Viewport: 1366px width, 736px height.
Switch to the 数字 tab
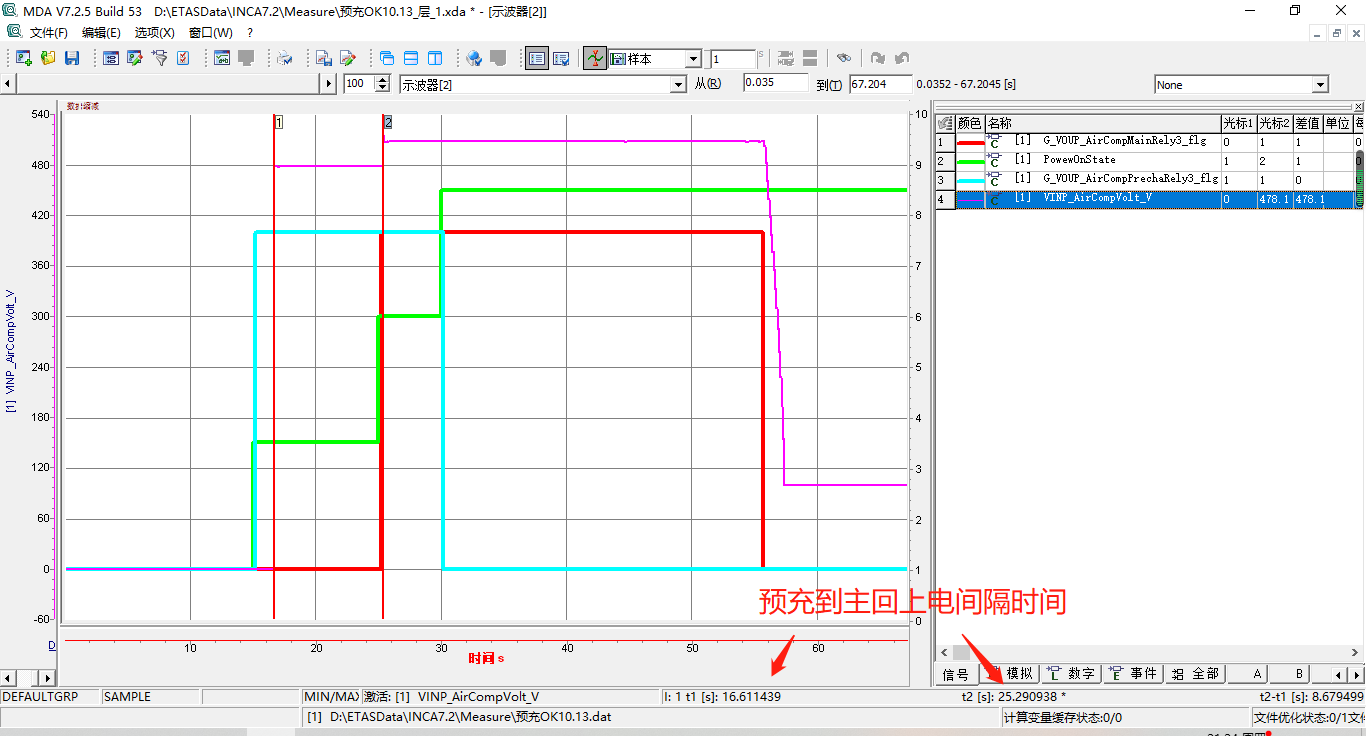click(x=1071, y=674)
